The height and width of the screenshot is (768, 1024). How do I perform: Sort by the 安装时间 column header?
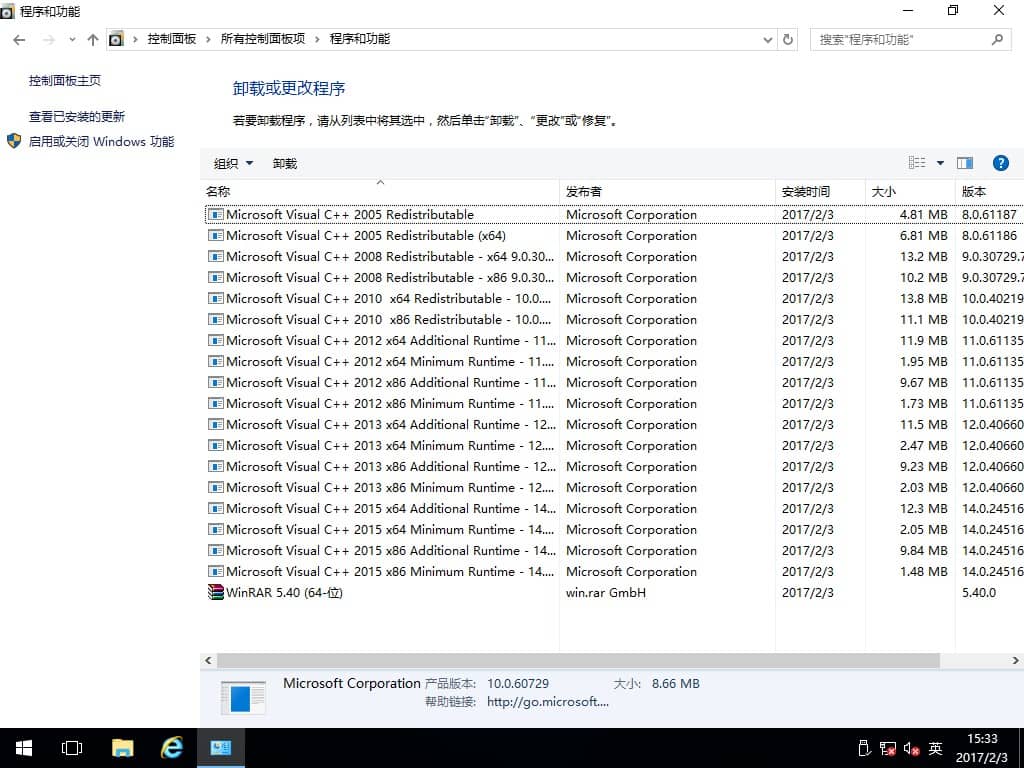820,191
